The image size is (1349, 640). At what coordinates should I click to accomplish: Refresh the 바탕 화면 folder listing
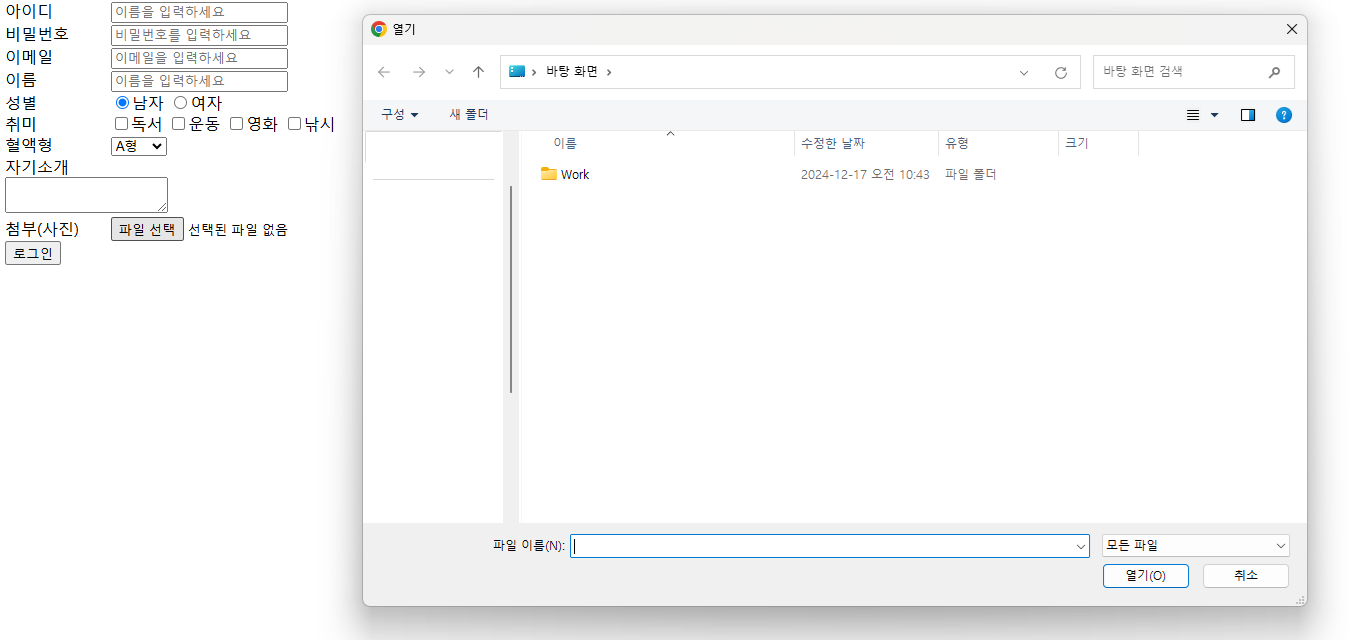(x=1061, y=72)
